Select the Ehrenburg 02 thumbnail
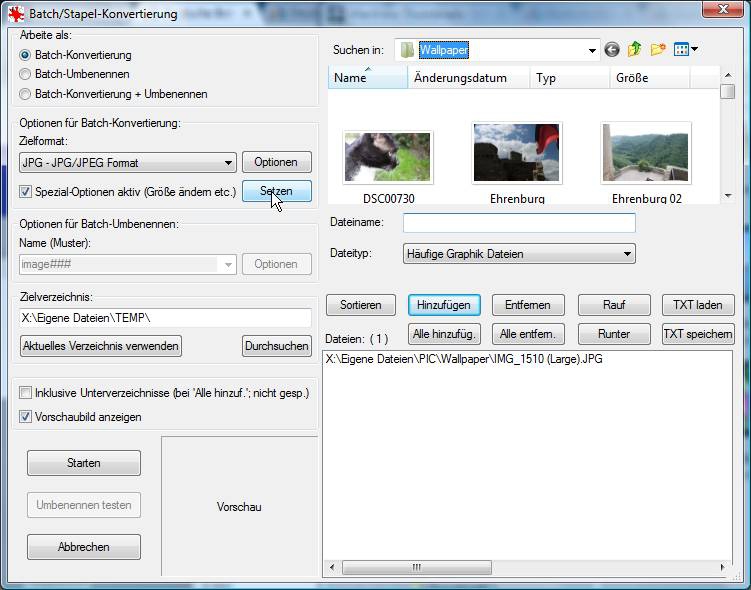The height and width of the screenshot is (590, 751). tap(646, 153)
